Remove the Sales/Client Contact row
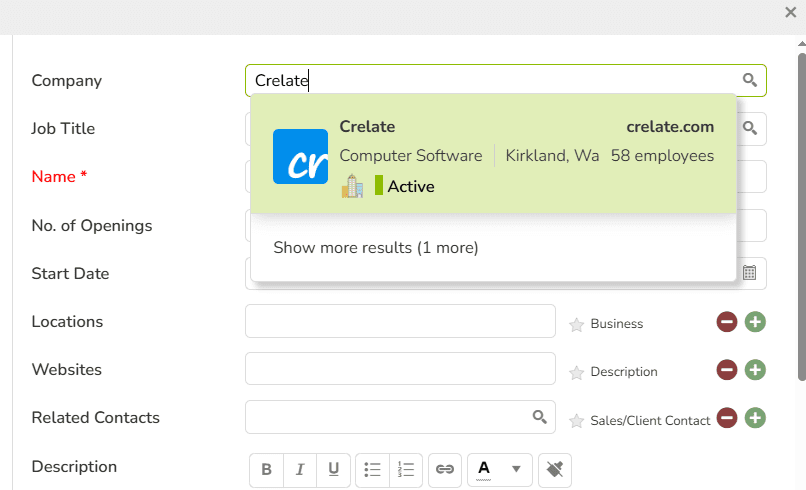806x490 pixels. point(727,418)
